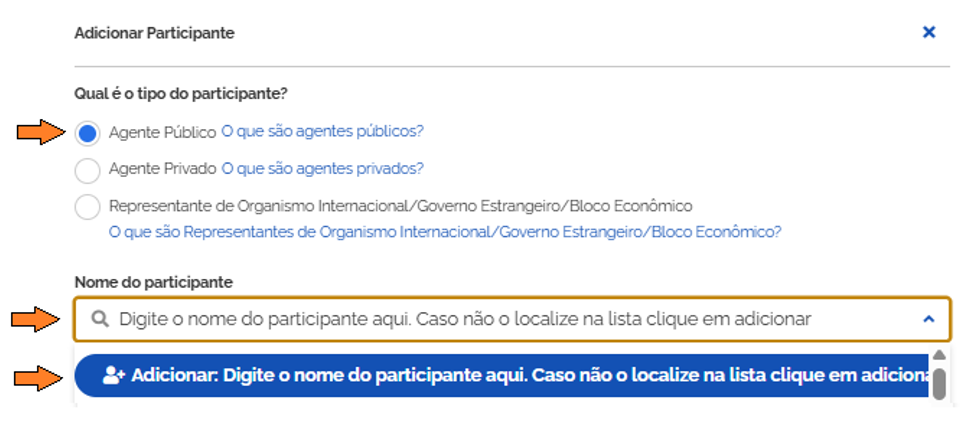Collapse the participant list chevron
966x432 pixels.
coord(928,319)
